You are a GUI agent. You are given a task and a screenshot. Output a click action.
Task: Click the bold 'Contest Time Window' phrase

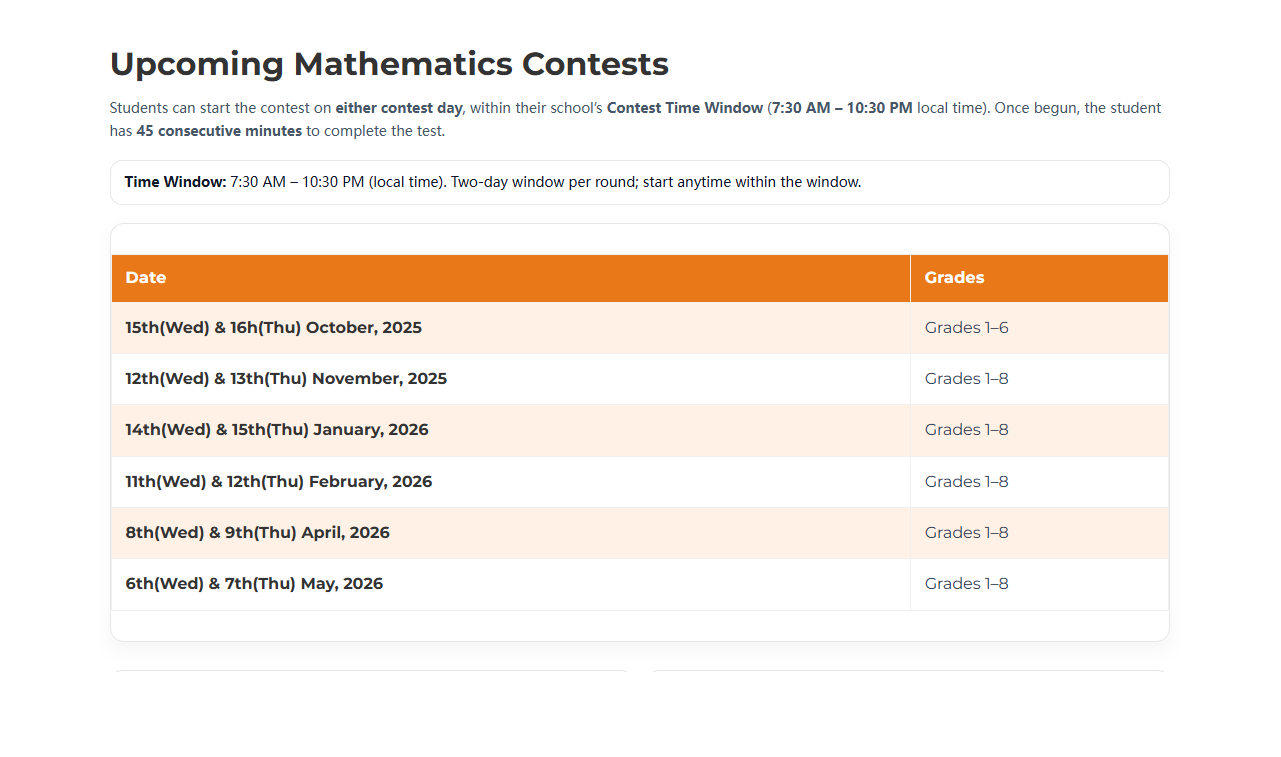(x=685, y=108)
